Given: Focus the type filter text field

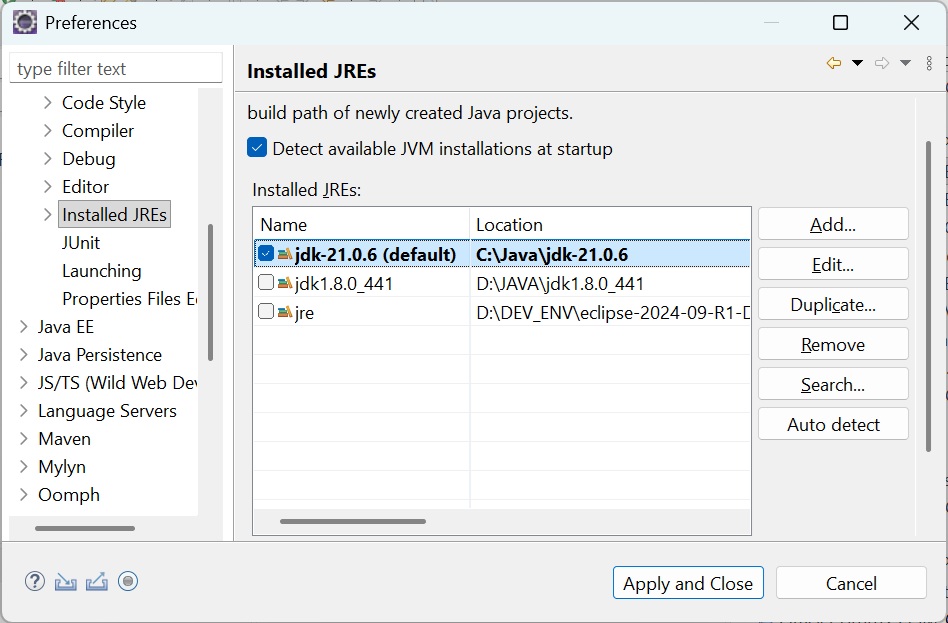Looking at the screenshot, I should coord(116,68).
